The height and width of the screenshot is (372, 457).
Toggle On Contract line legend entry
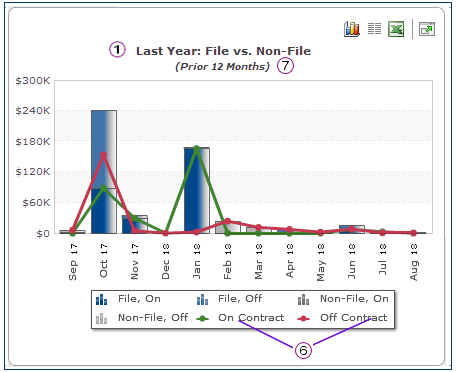coord(240,318)
